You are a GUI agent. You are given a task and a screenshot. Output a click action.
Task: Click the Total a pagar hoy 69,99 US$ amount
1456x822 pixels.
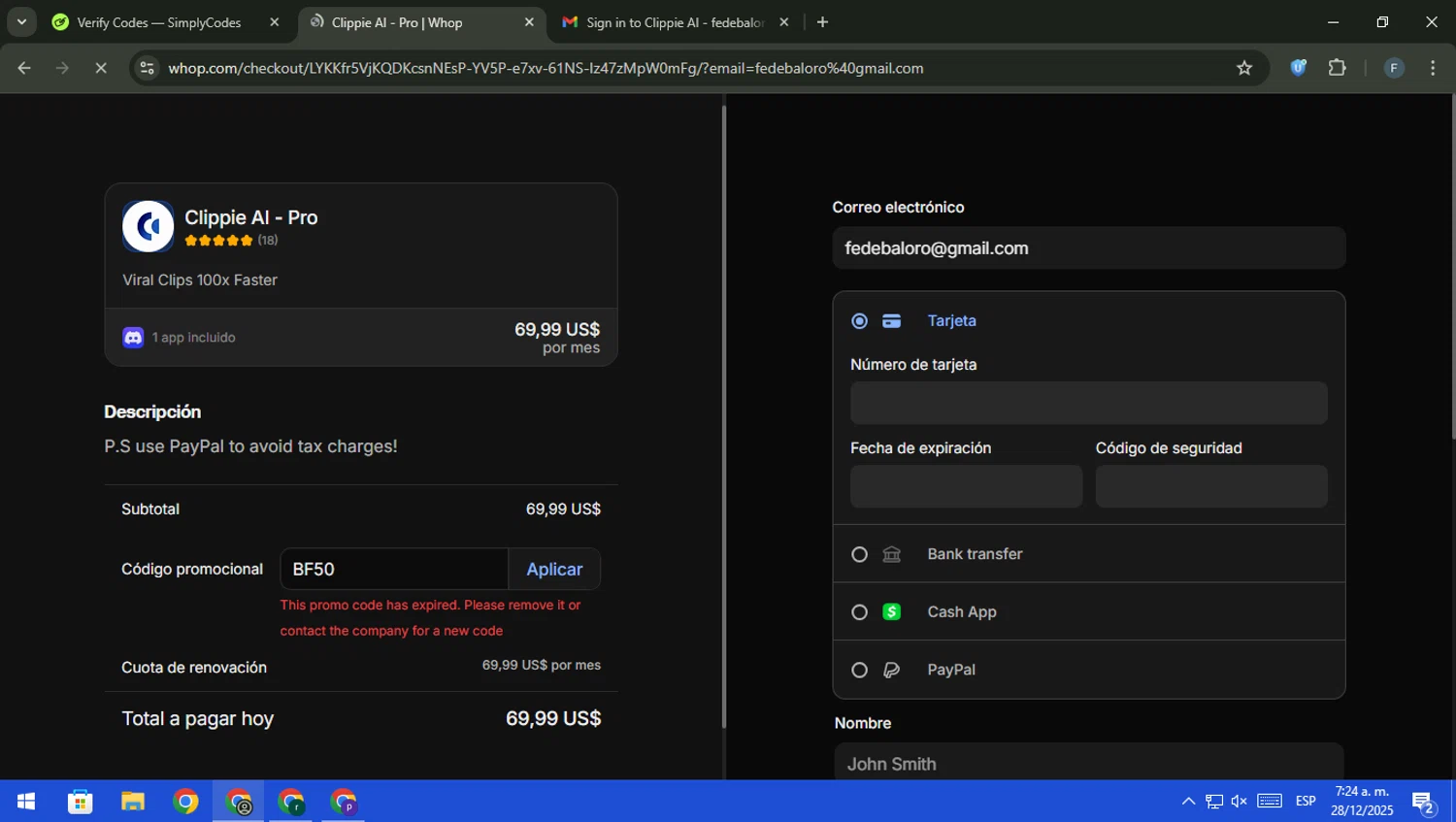pos(553,719)
